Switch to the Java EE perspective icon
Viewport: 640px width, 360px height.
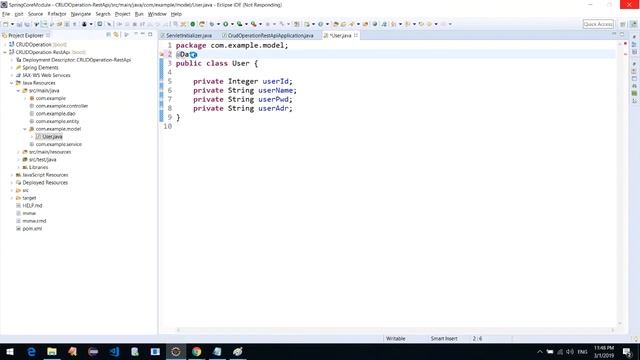click(x=634, y=24)
